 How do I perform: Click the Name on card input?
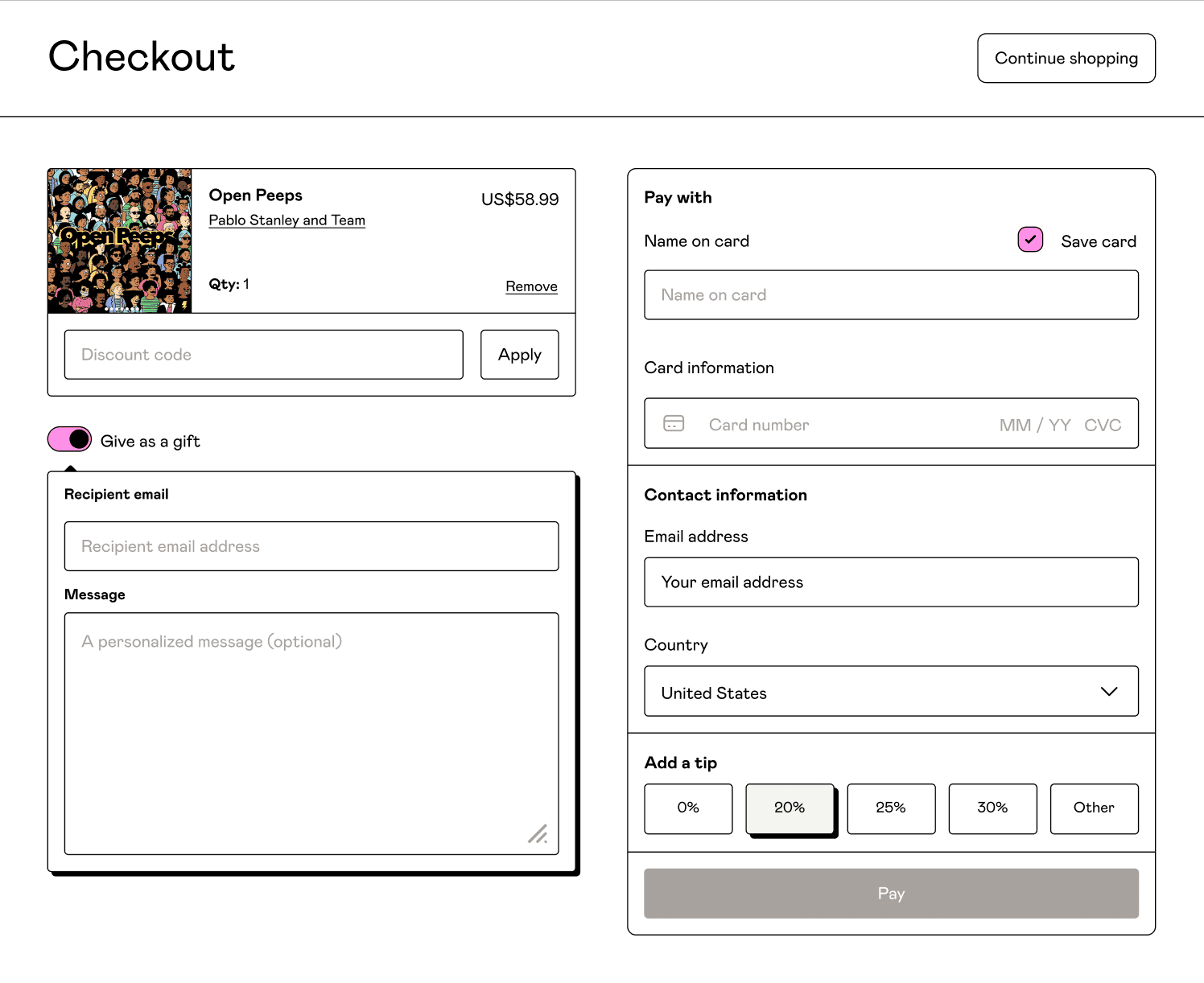890,295
